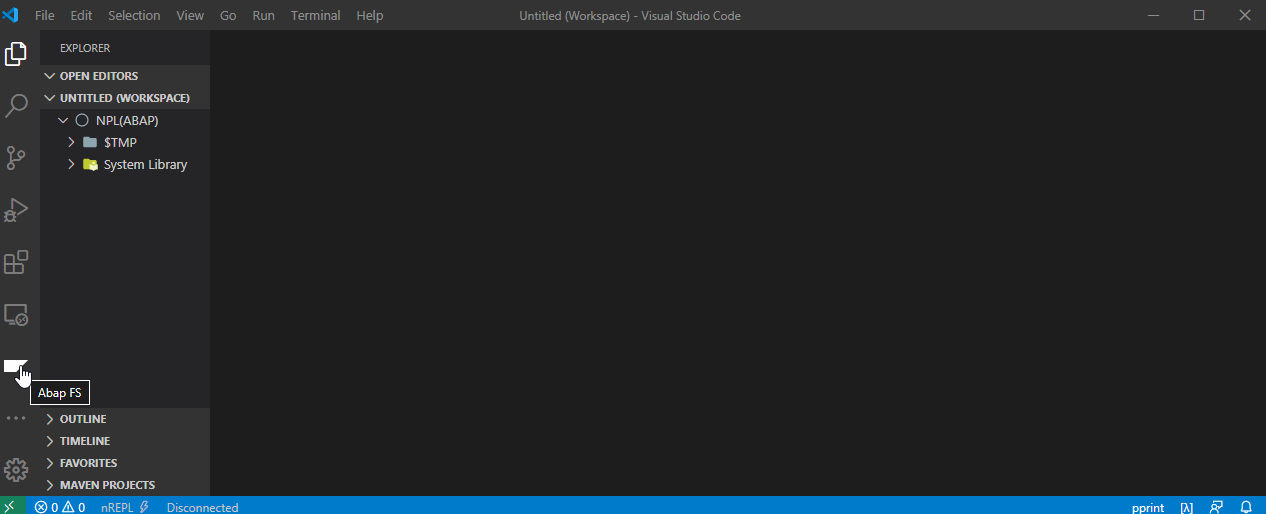
Task: Expand the System Library folder chevron
Action: 72,164
